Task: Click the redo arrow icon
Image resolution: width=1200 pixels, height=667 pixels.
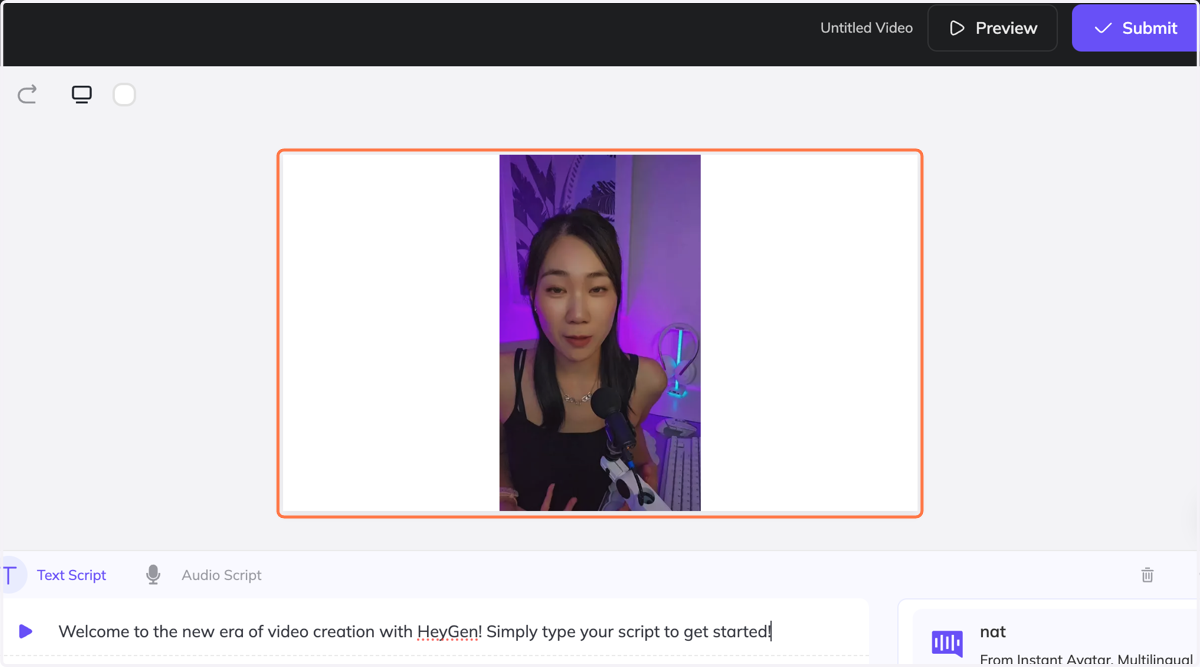Action: click(x=27, y=94)
